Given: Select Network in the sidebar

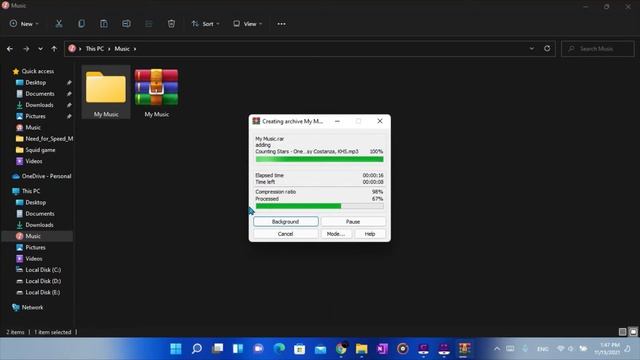Looking at the screenshot, I should pyautogui.click(x=32, y=307).
